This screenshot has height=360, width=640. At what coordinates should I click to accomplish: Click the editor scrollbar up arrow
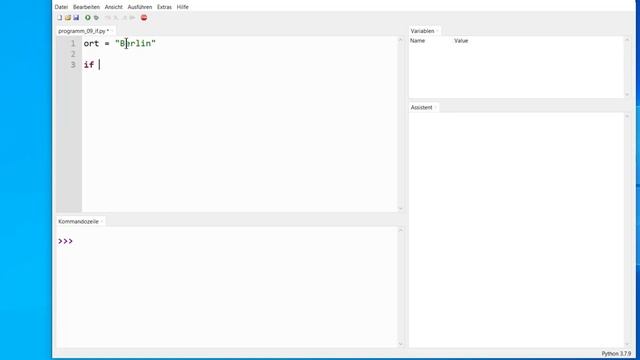pyautogui.click(x=400, y=40)
